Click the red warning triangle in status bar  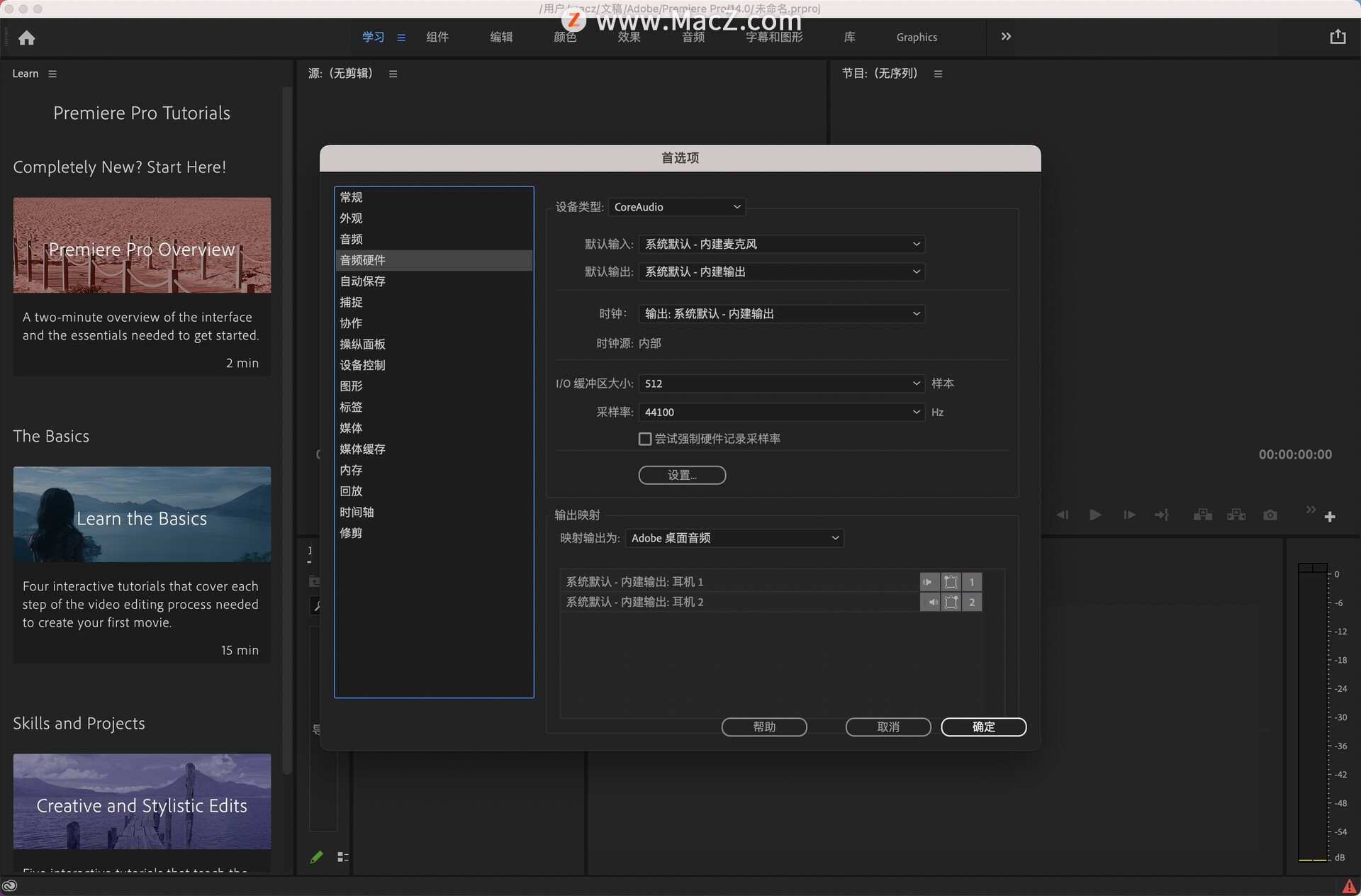[1349, 886]
